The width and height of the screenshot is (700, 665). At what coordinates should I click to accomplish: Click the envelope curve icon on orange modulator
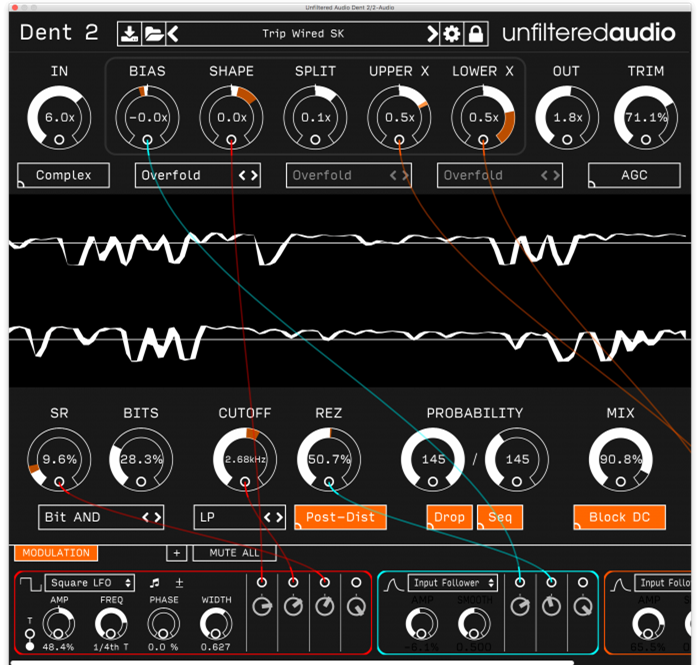(x=621, y=584)
